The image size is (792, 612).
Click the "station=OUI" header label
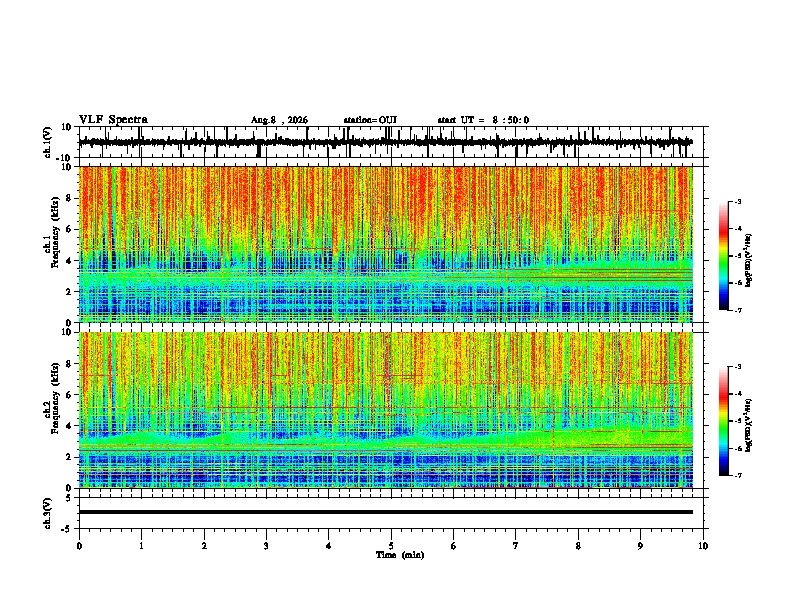pos(370,120)
